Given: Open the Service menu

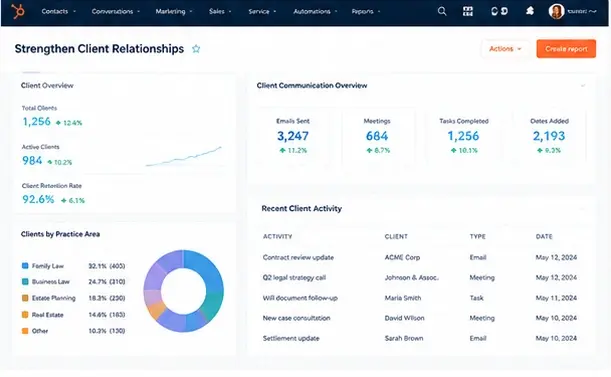Looking at the screenshot, I should [x=262, y=11].
